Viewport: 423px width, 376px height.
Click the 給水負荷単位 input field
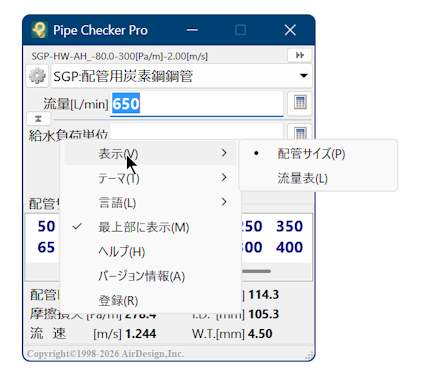[197, 132]
